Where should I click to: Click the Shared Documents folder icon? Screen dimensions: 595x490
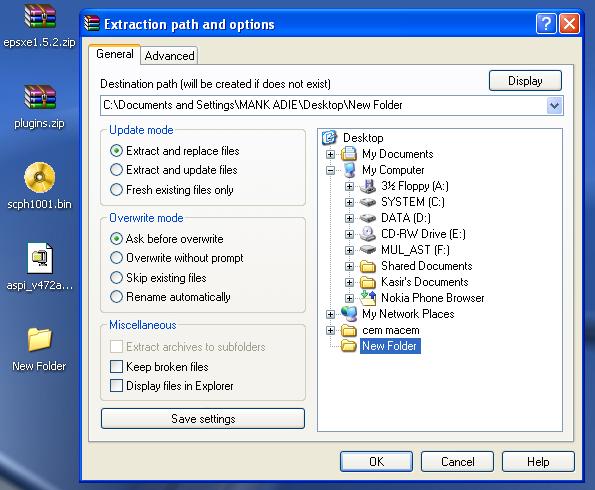point(368,266)
